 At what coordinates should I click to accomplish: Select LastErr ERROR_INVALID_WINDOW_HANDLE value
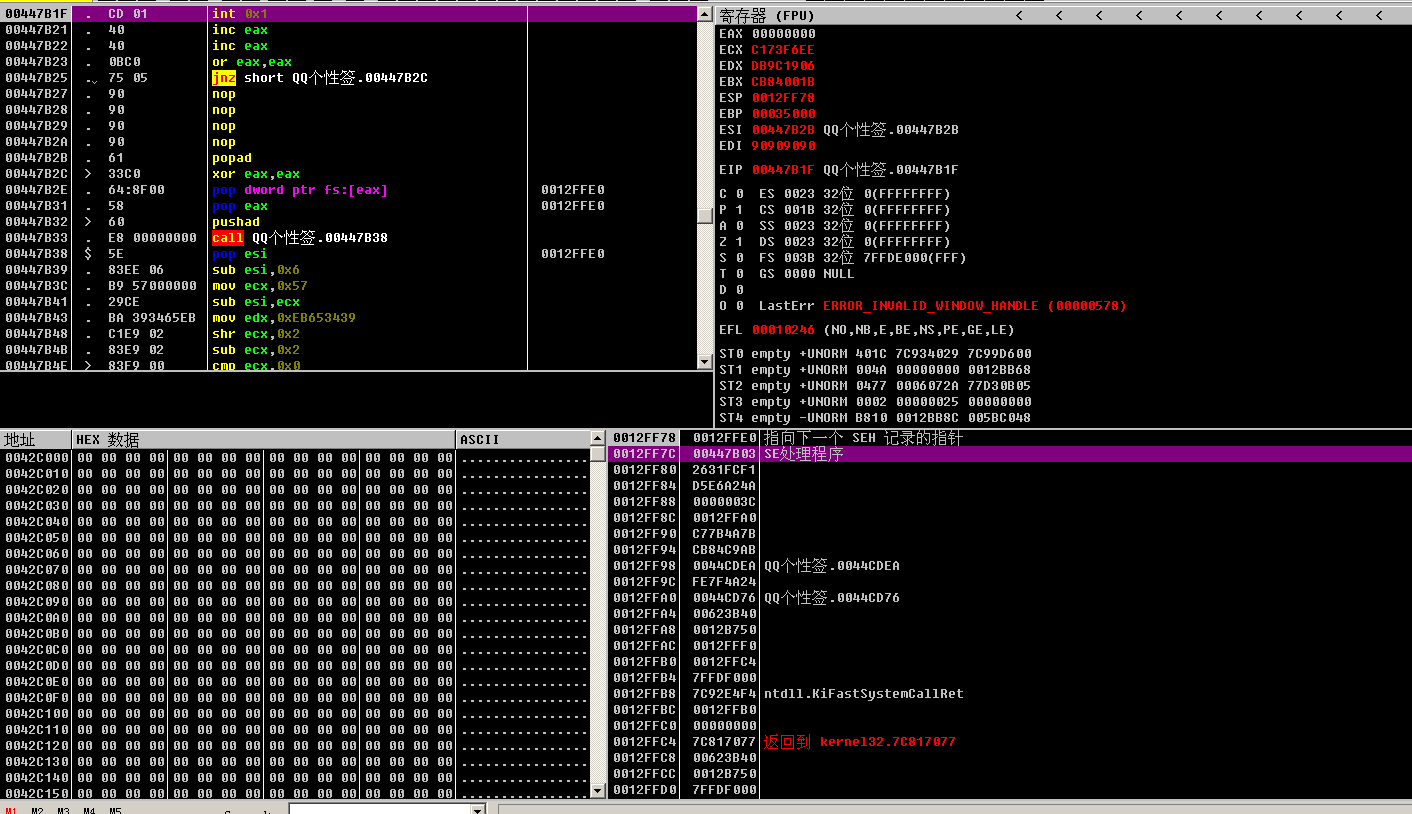tap(974, 306)
